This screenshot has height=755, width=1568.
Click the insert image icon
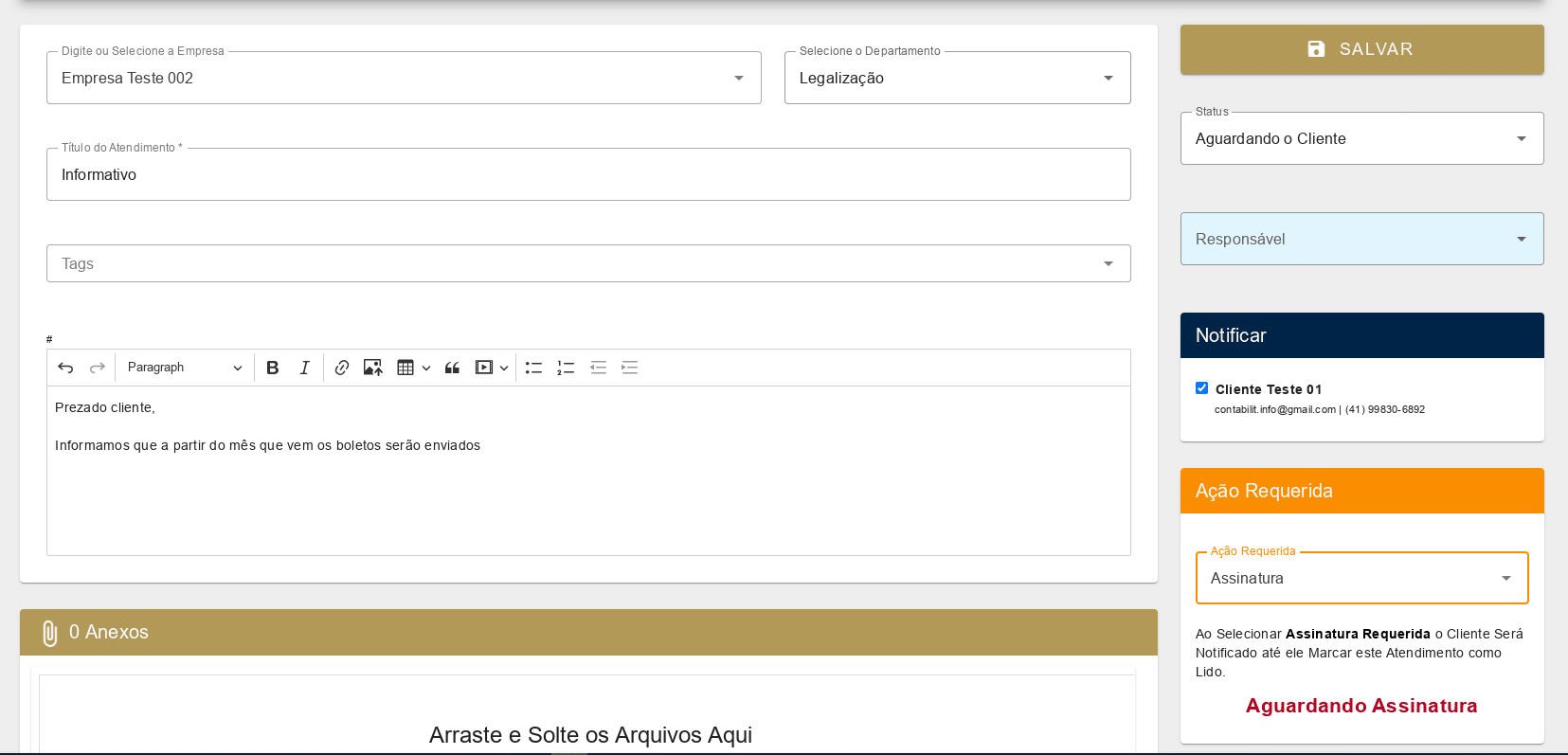tap(373, 368)
